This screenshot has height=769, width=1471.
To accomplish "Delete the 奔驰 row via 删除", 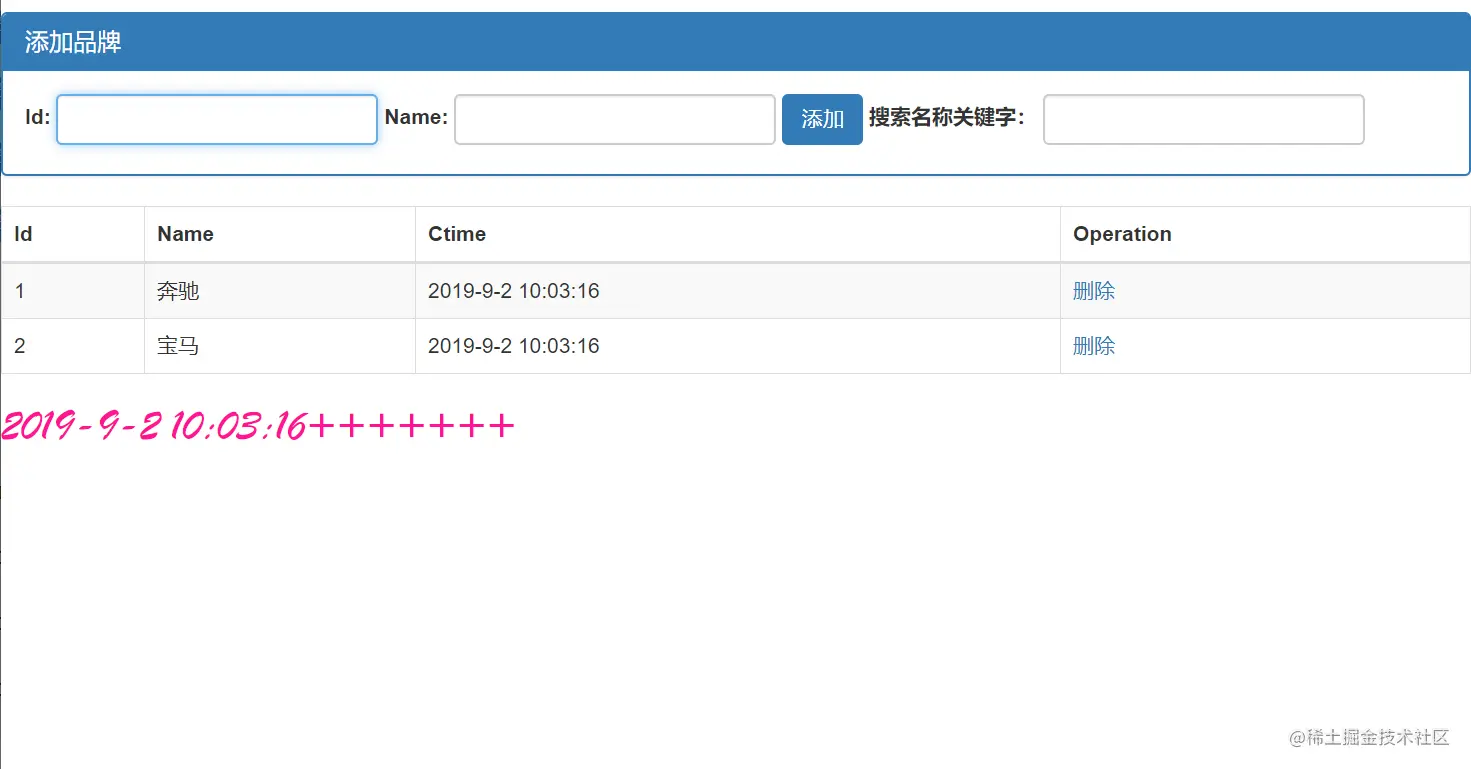I will tap(1094, 291).
